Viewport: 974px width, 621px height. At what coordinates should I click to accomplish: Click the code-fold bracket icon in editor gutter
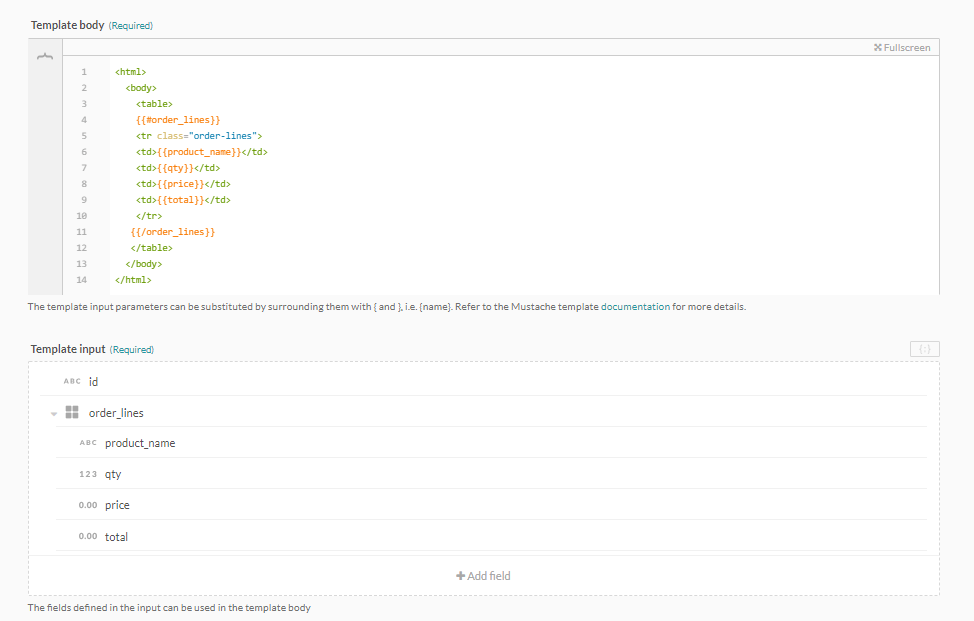tap(45, 57)
